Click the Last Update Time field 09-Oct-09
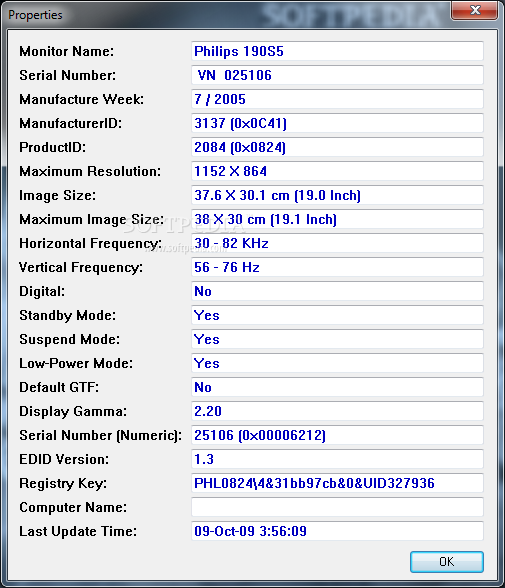 [337, 531]
